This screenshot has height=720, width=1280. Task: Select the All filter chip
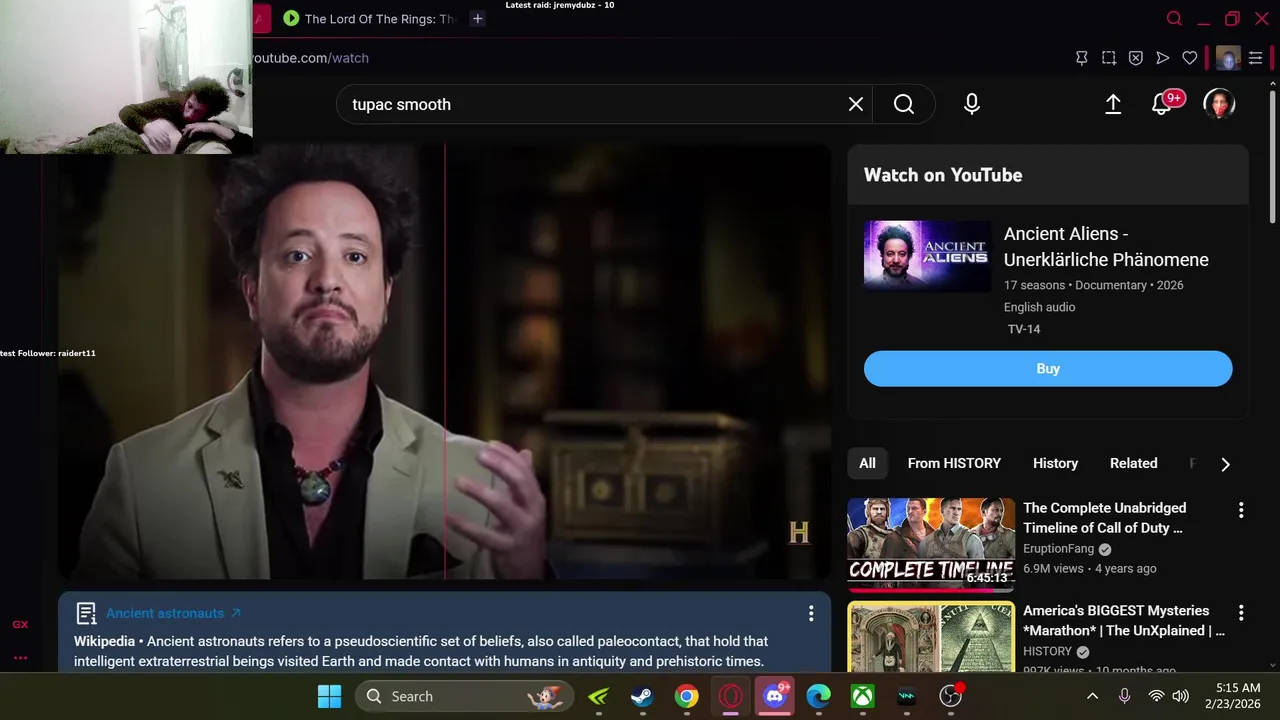pos(867,463)
